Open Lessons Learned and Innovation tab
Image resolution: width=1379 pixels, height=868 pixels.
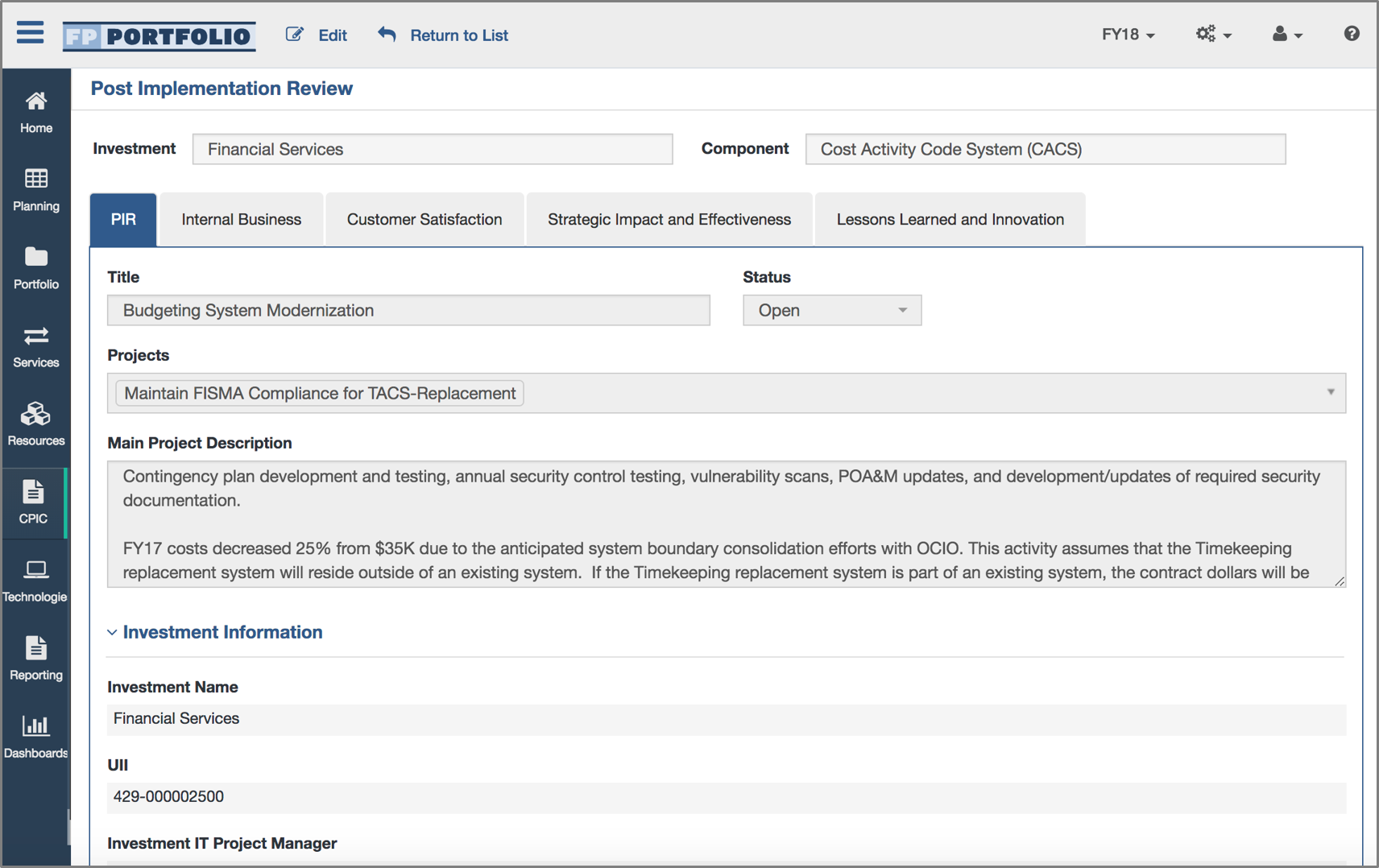pos(950,219)
